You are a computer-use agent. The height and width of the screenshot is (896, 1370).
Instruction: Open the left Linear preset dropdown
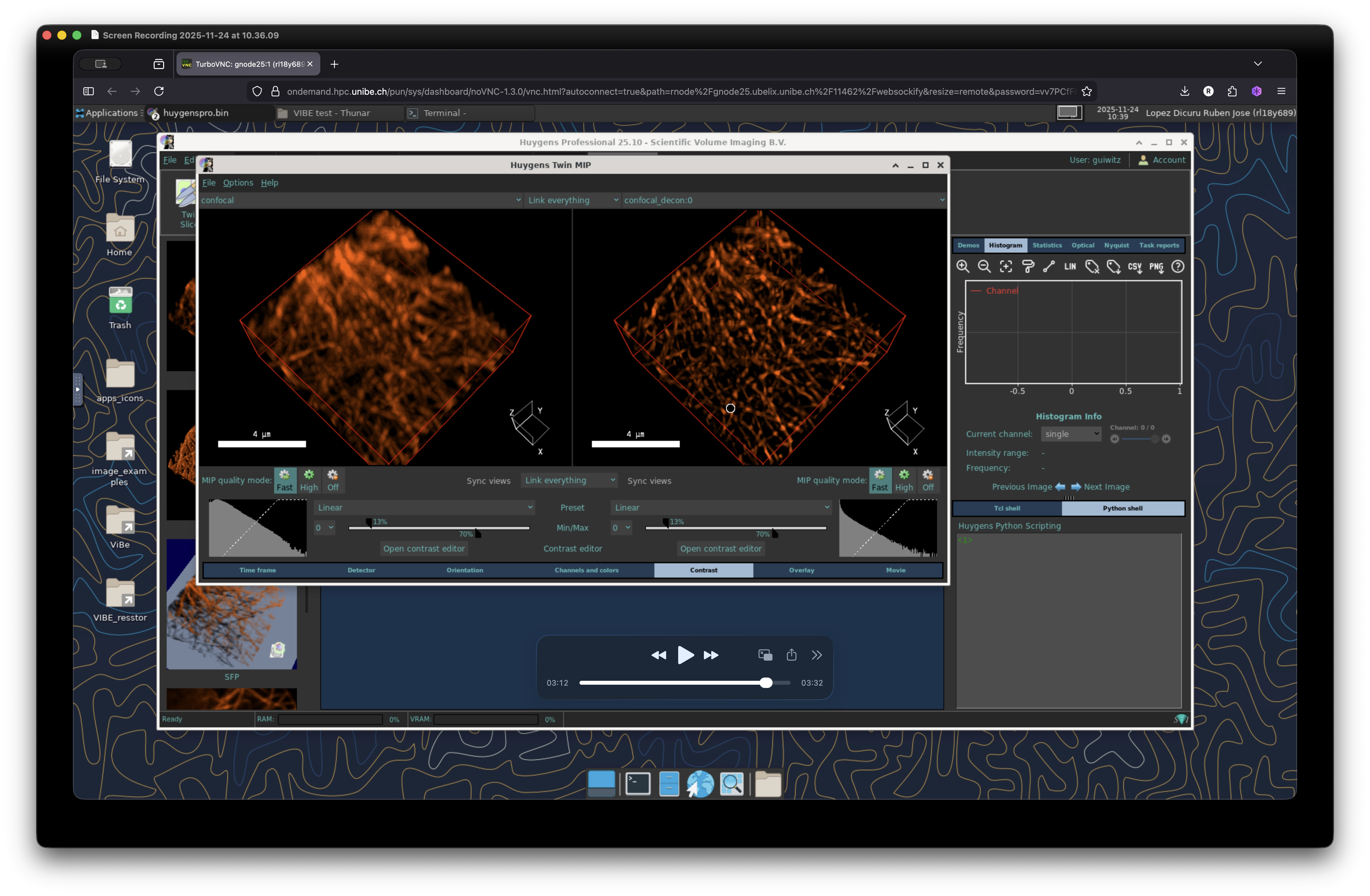click(424, 507)
